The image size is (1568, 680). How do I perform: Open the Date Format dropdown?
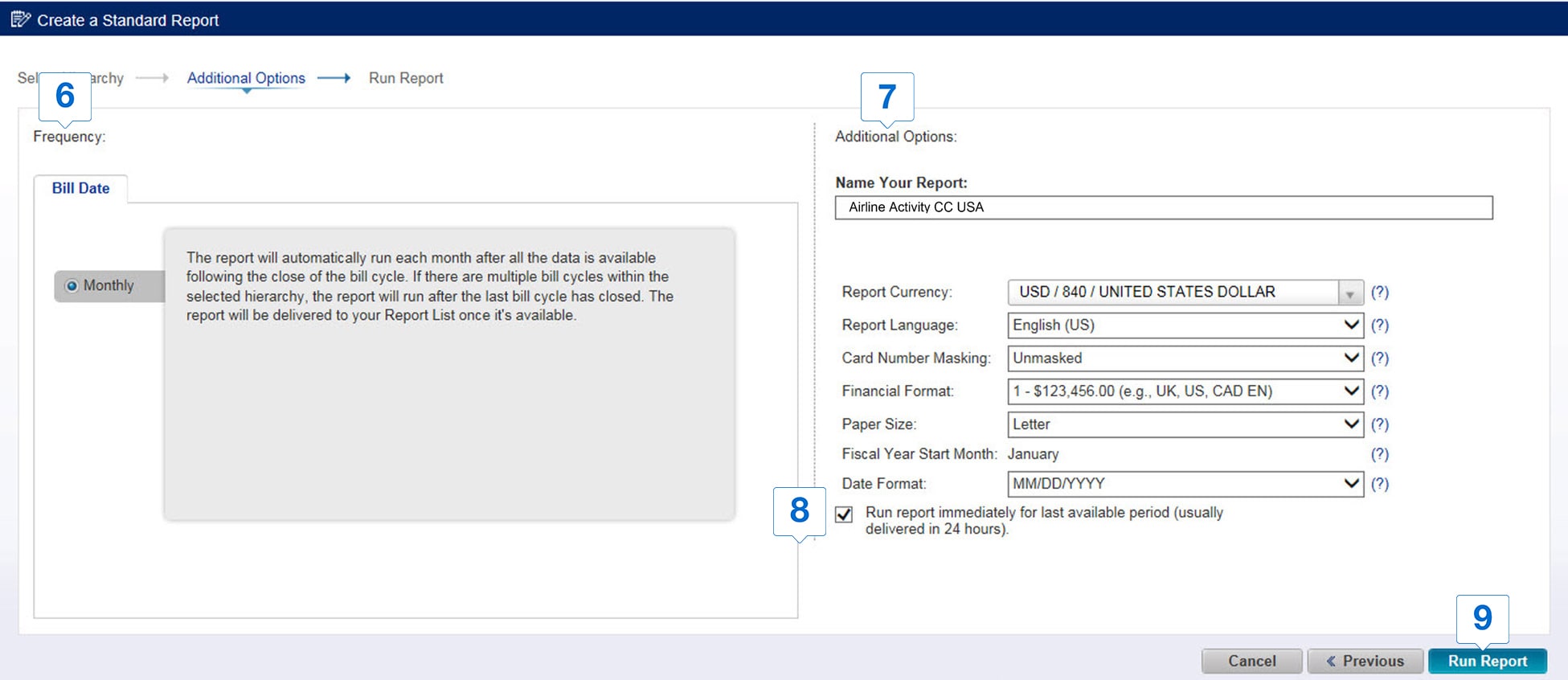click(1185, 483)
